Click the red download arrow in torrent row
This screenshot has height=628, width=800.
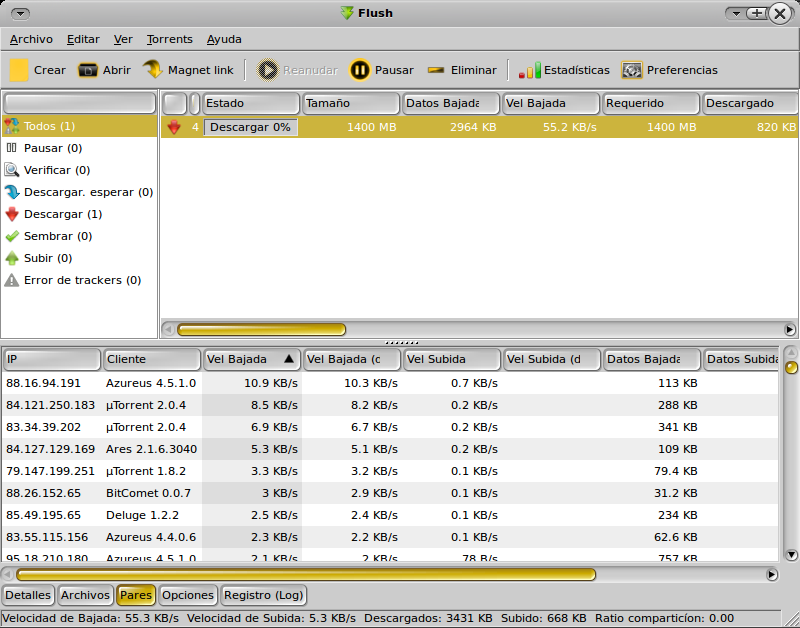[x=174, y=127]
